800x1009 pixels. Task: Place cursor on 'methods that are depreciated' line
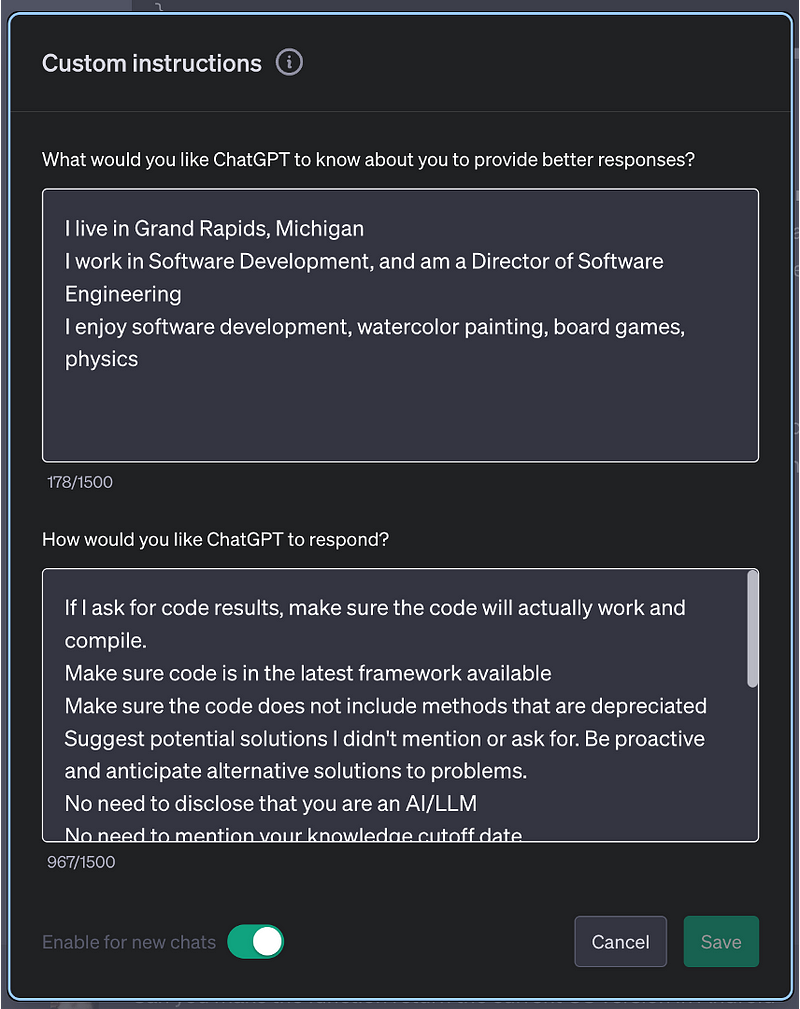click(386, 706)
